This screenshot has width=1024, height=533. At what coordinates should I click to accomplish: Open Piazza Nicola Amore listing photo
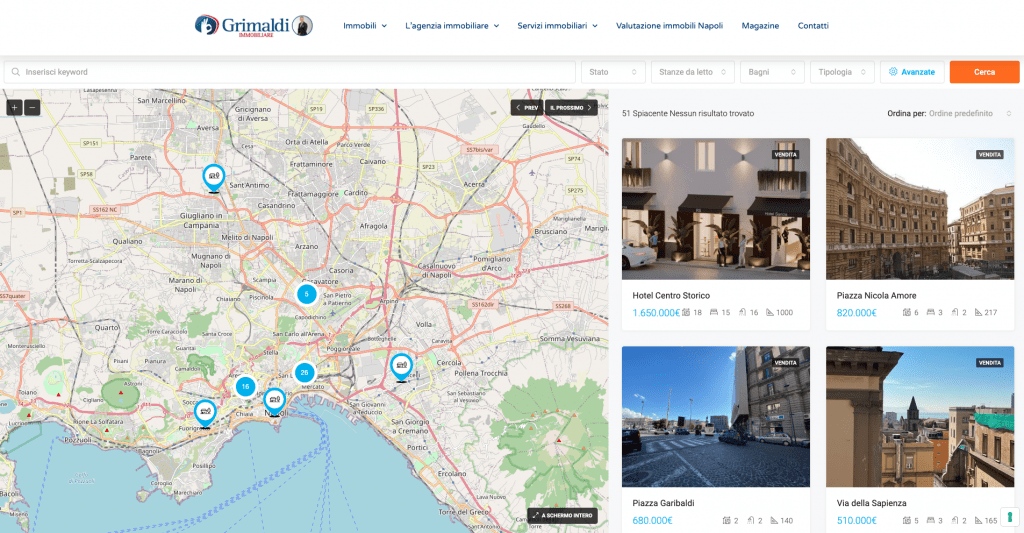click(x=920, y=208)
